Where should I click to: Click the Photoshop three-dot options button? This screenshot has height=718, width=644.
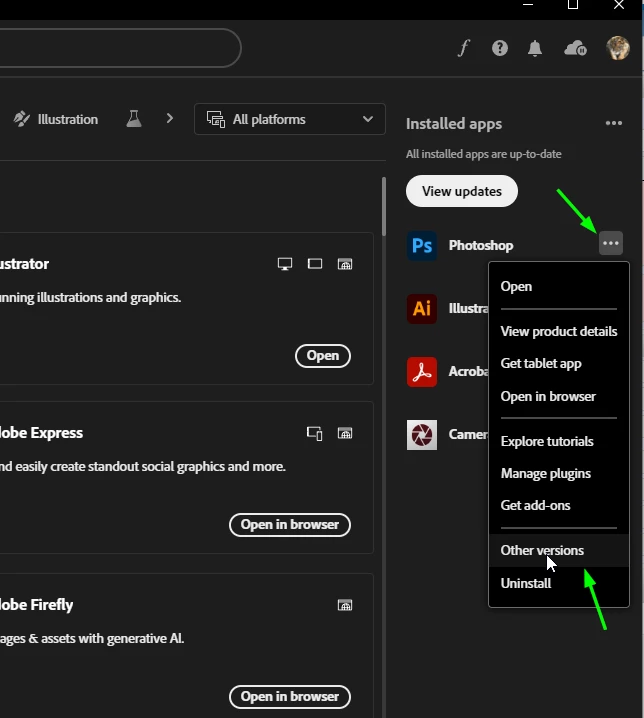coord(611,243)
